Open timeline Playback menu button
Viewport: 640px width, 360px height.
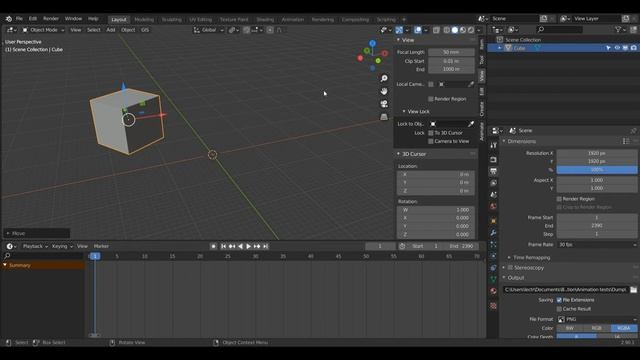coord(35,246)
